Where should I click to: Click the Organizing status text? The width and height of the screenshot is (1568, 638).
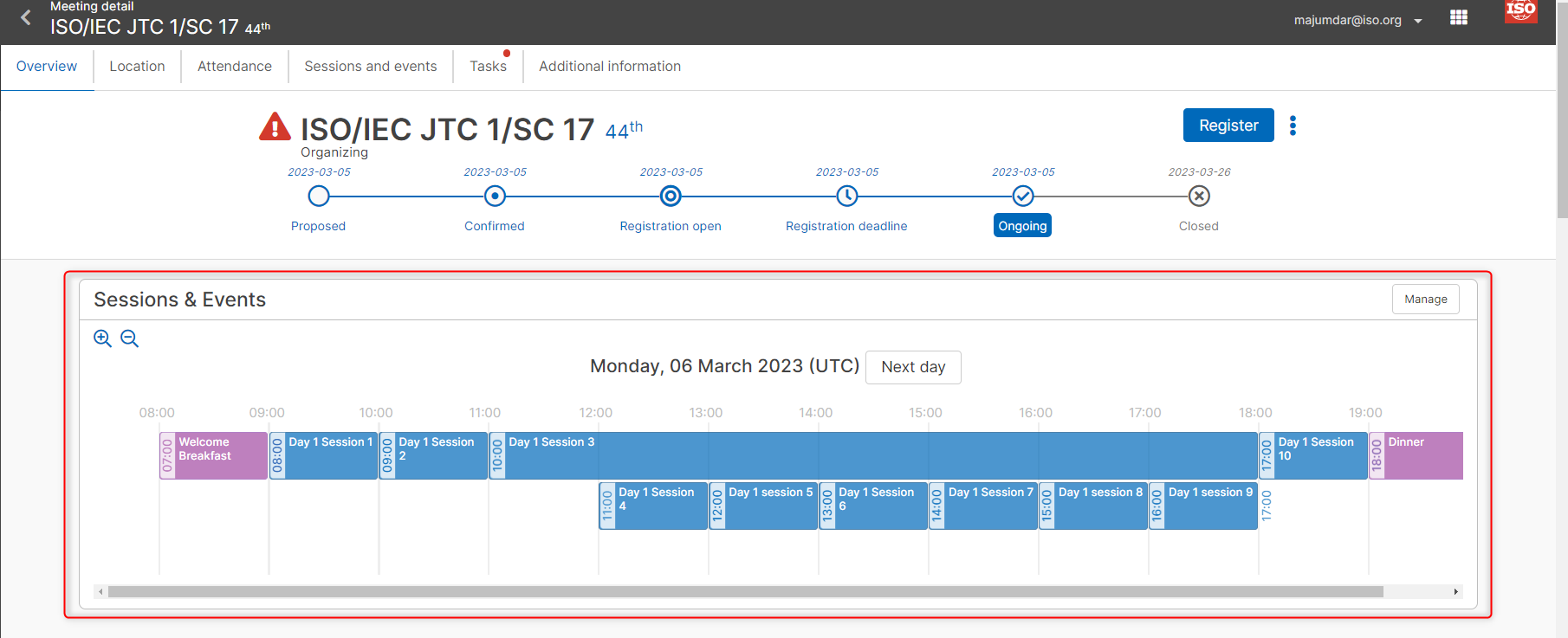[334, 152]
